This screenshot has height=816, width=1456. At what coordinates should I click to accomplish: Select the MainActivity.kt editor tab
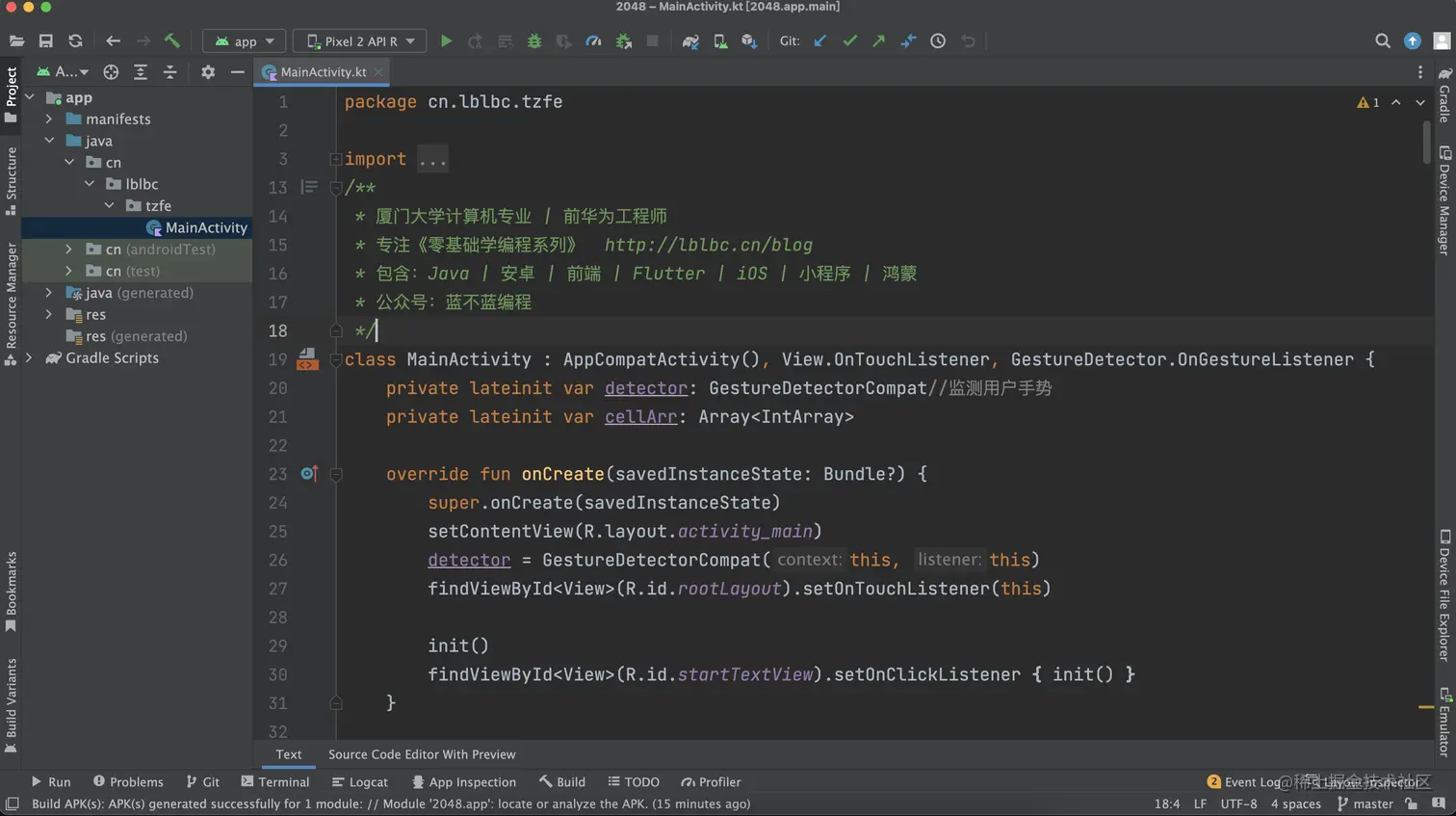pos(323,72)
